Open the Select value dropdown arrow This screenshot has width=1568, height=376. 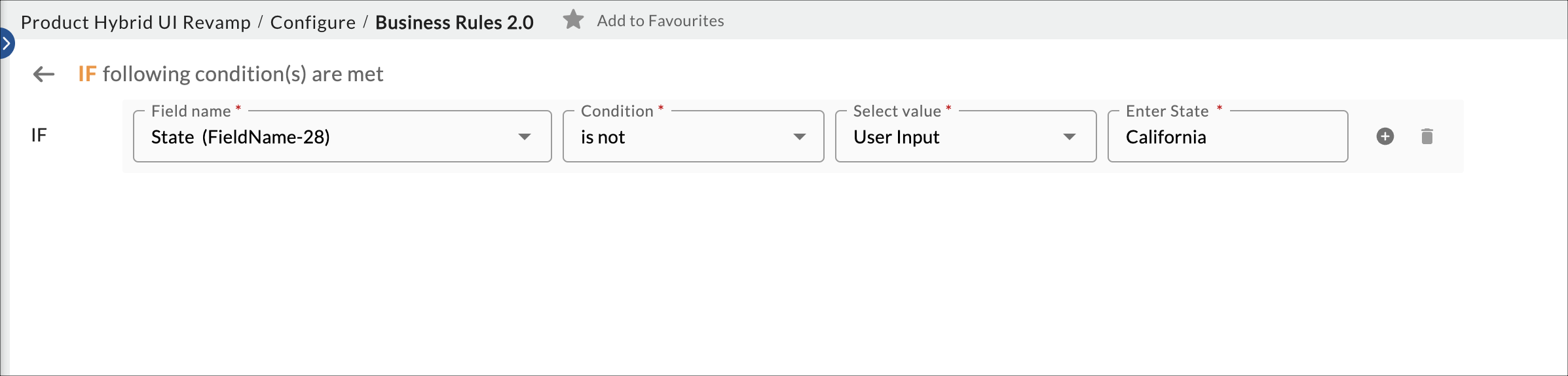[x=1069, y=137]
